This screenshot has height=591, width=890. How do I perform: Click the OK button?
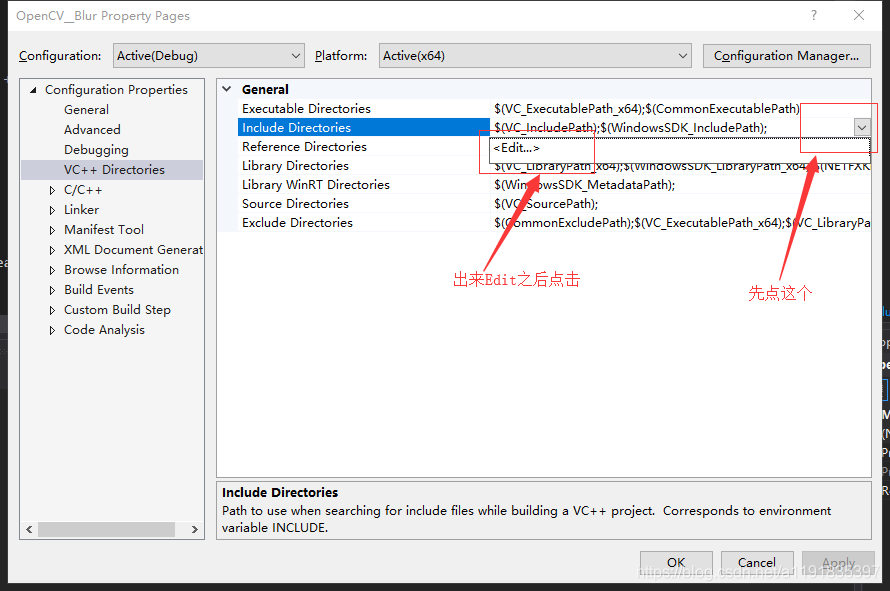click(676, 563)
